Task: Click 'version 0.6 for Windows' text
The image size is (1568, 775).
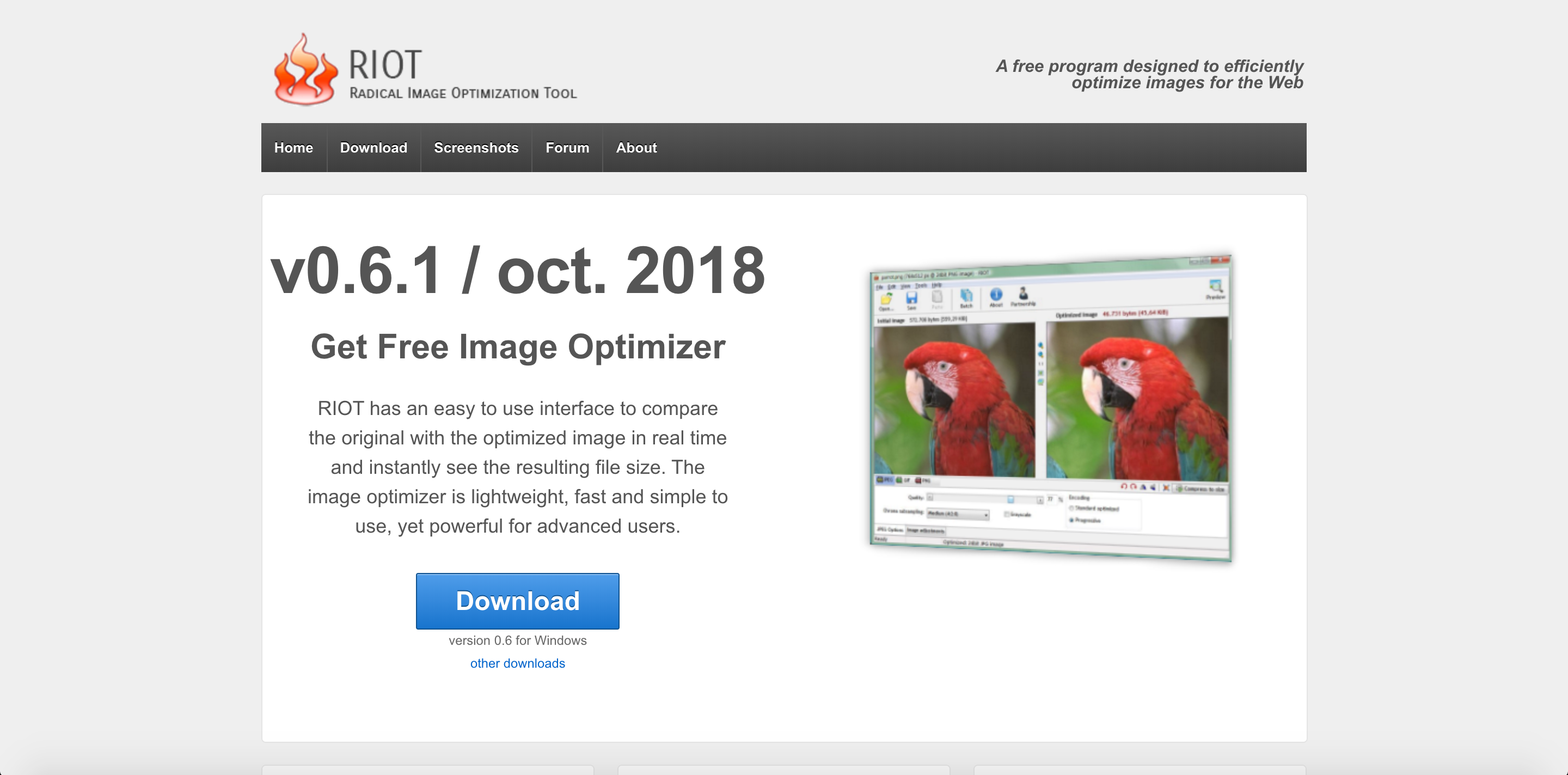Action: click(517, 640)
